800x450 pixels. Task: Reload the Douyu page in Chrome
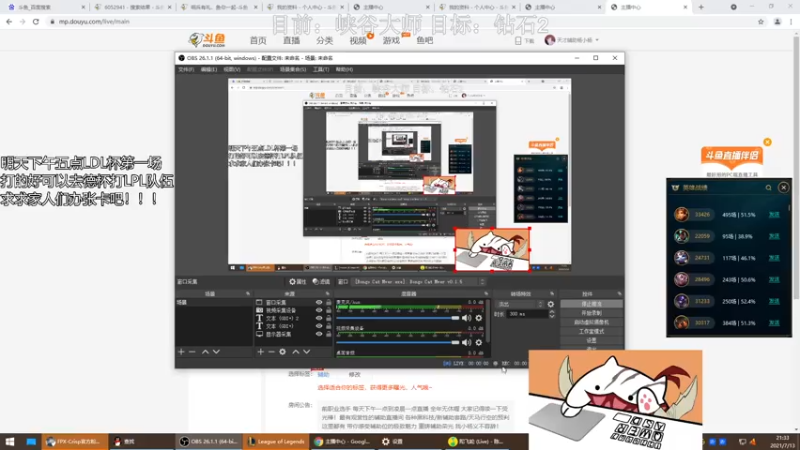[x=36, y=21]
